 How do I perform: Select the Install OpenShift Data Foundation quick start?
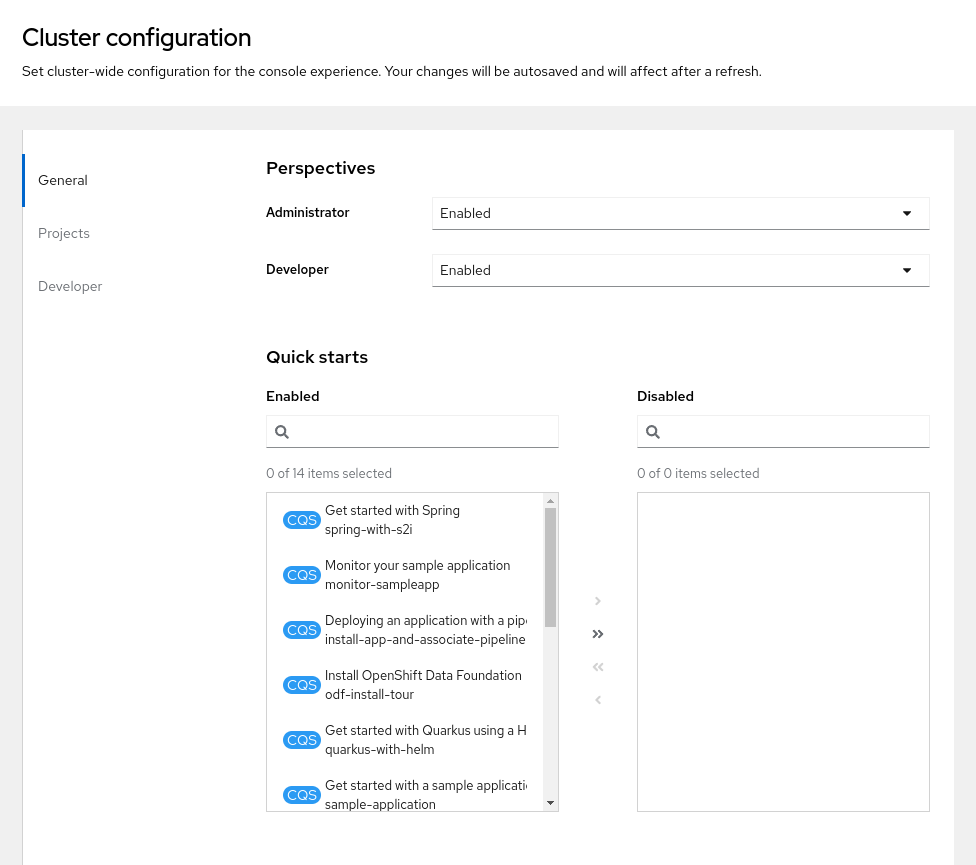point(423,685)
